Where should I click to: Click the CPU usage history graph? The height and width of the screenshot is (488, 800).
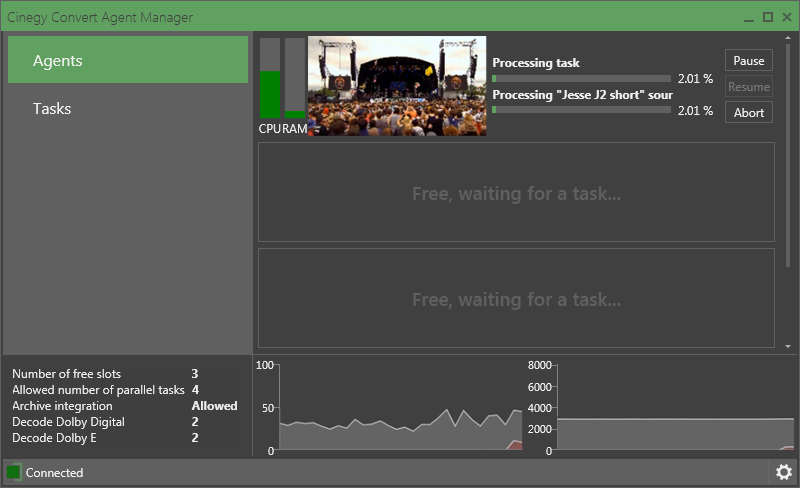[401, 407]
